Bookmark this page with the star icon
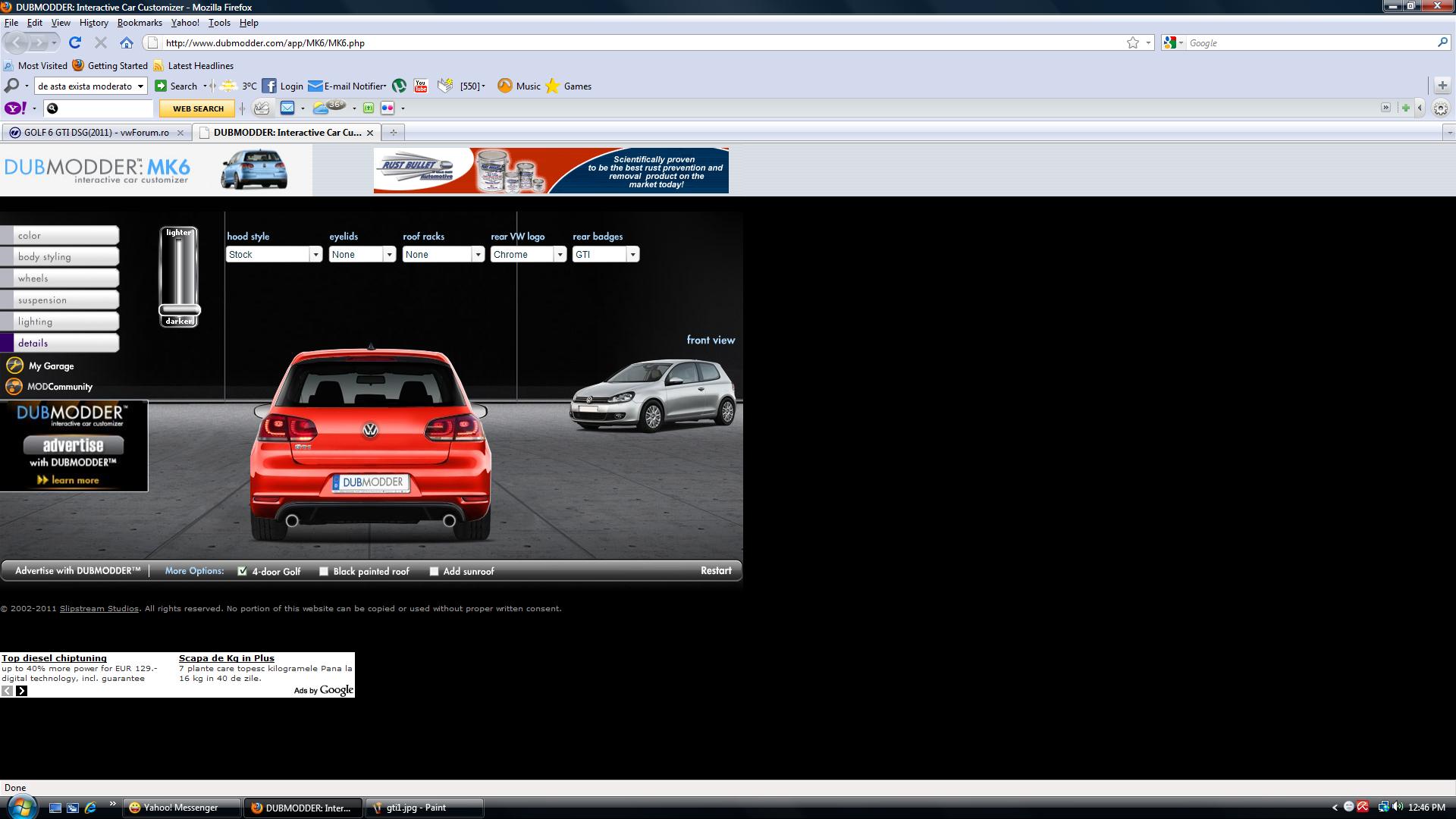1456x819 pixels. (1133, 43)
